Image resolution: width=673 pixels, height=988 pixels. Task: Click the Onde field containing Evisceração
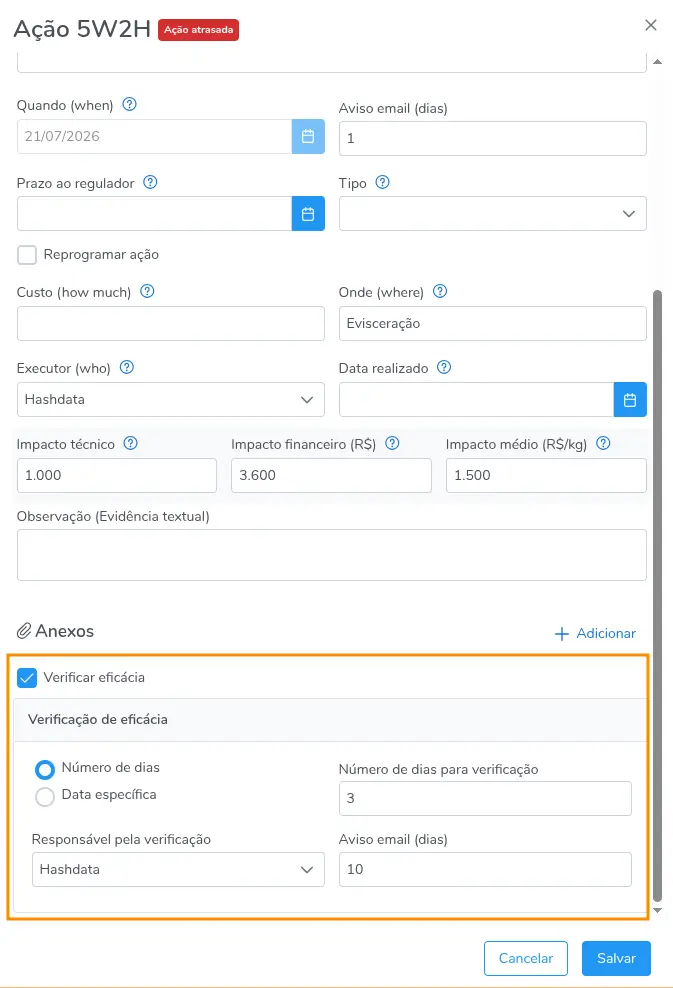pos(493,323)
